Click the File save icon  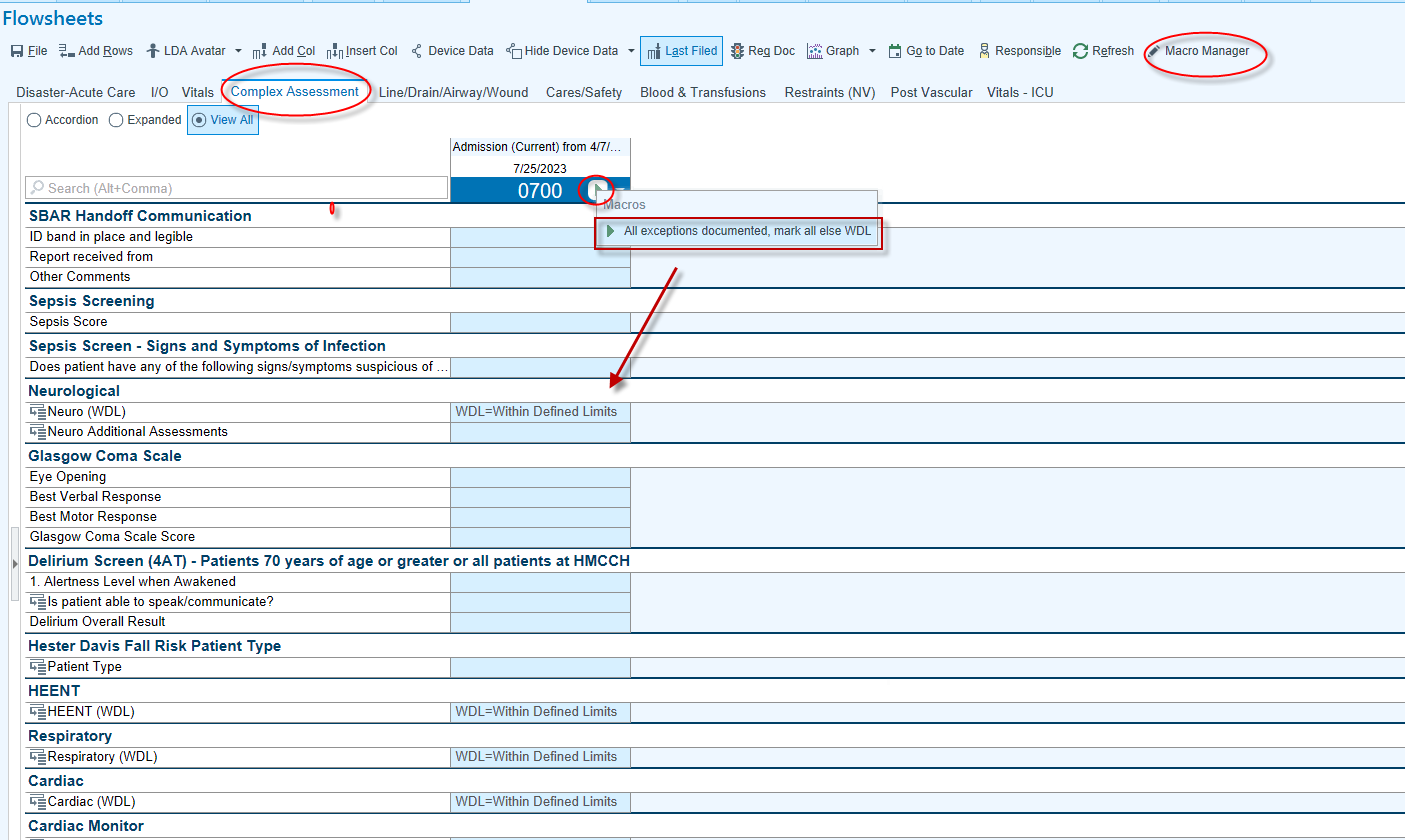click(17, 51)
